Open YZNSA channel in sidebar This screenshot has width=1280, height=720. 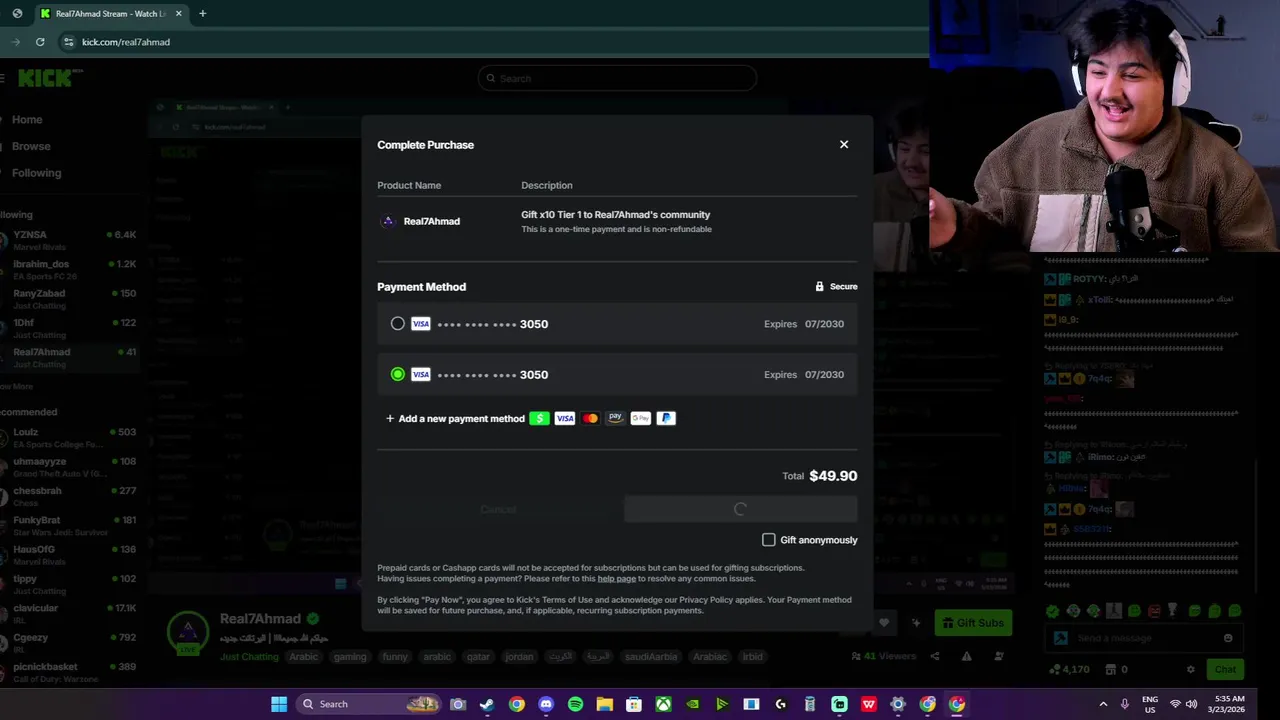tap(68, 240)
